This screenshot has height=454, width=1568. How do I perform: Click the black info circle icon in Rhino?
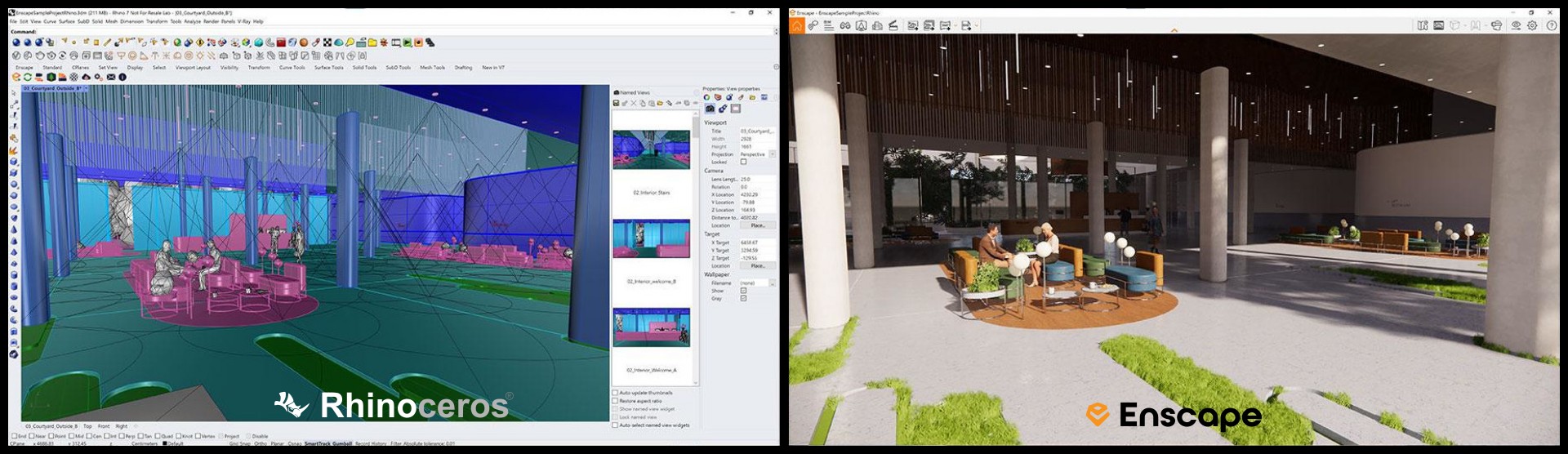(x=122, y=77)
